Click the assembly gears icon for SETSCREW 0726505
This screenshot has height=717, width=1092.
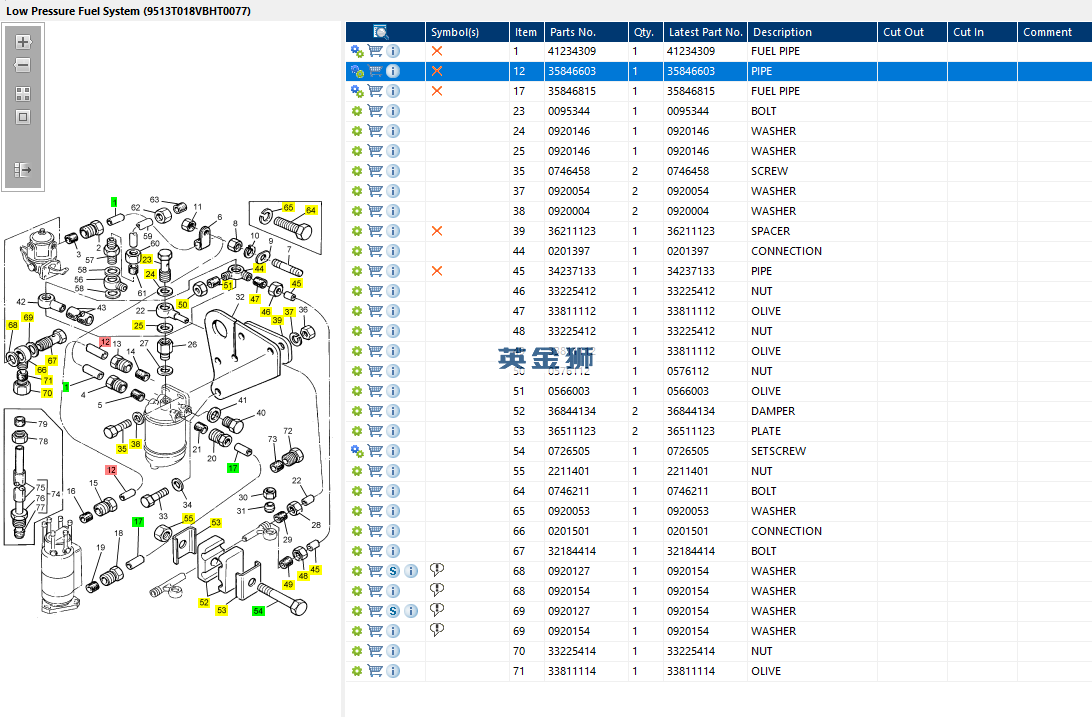tap(356, 451)
